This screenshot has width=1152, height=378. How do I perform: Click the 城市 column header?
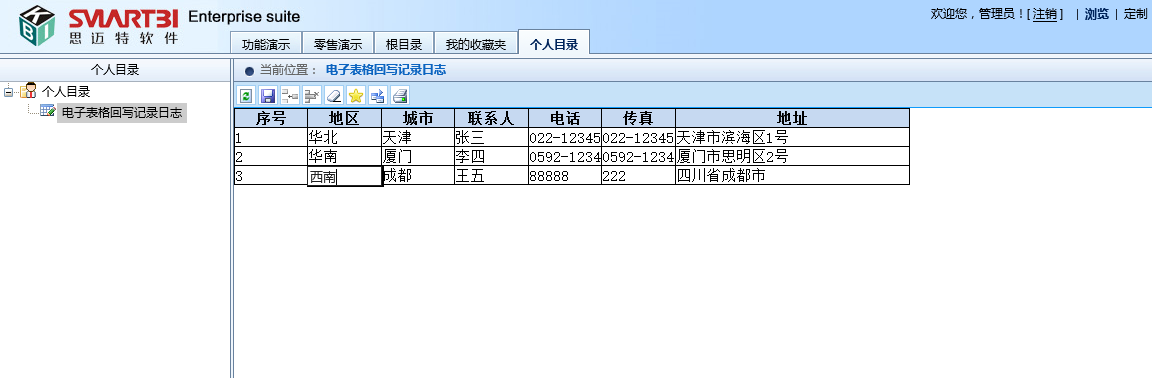pos(418,118)
